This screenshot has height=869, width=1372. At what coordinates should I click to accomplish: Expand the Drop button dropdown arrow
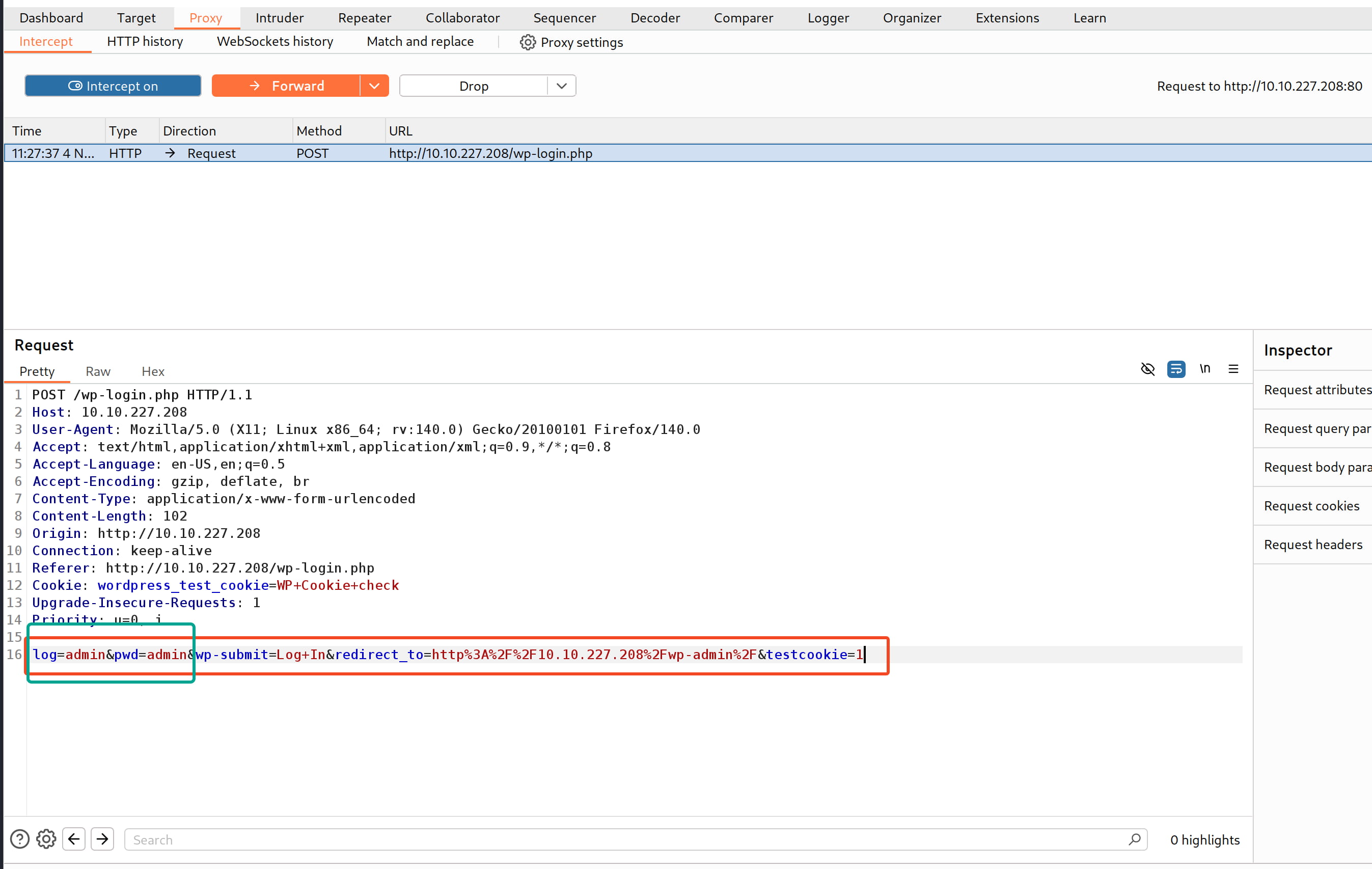click(x=562, y=86)
